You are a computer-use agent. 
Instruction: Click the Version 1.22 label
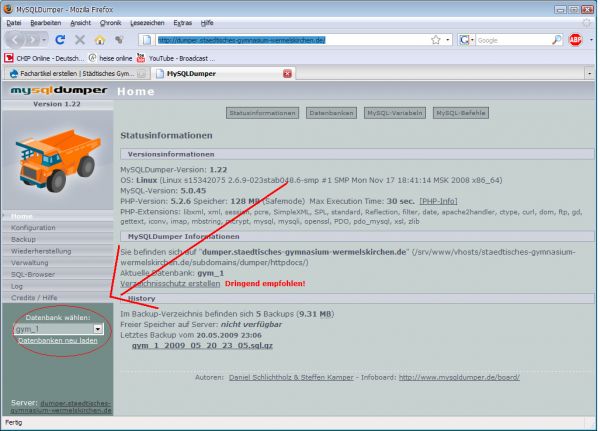(x=57, y=104)
